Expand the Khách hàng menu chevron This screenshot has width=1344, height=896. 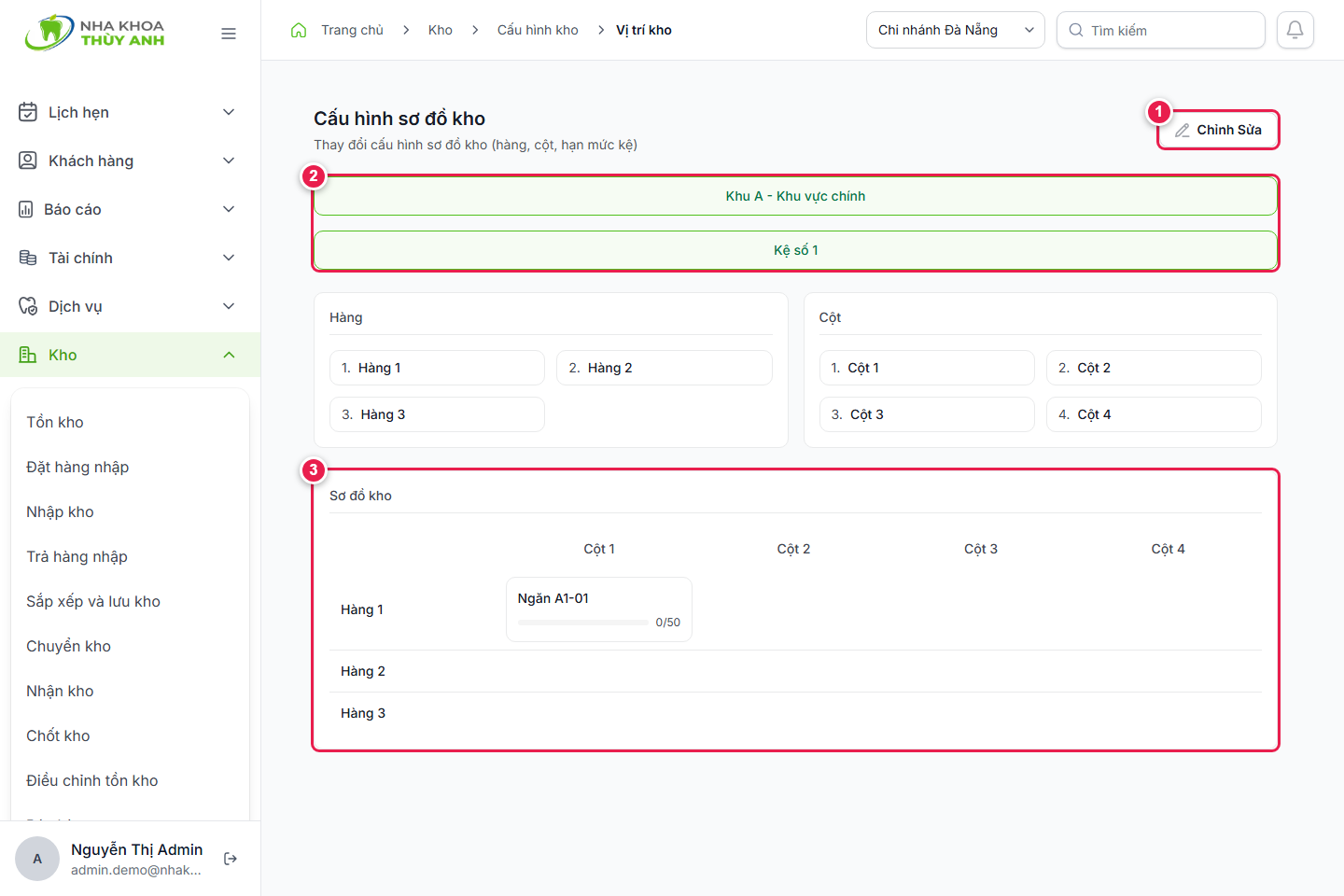pyautogui.click(x=229, y=161)
